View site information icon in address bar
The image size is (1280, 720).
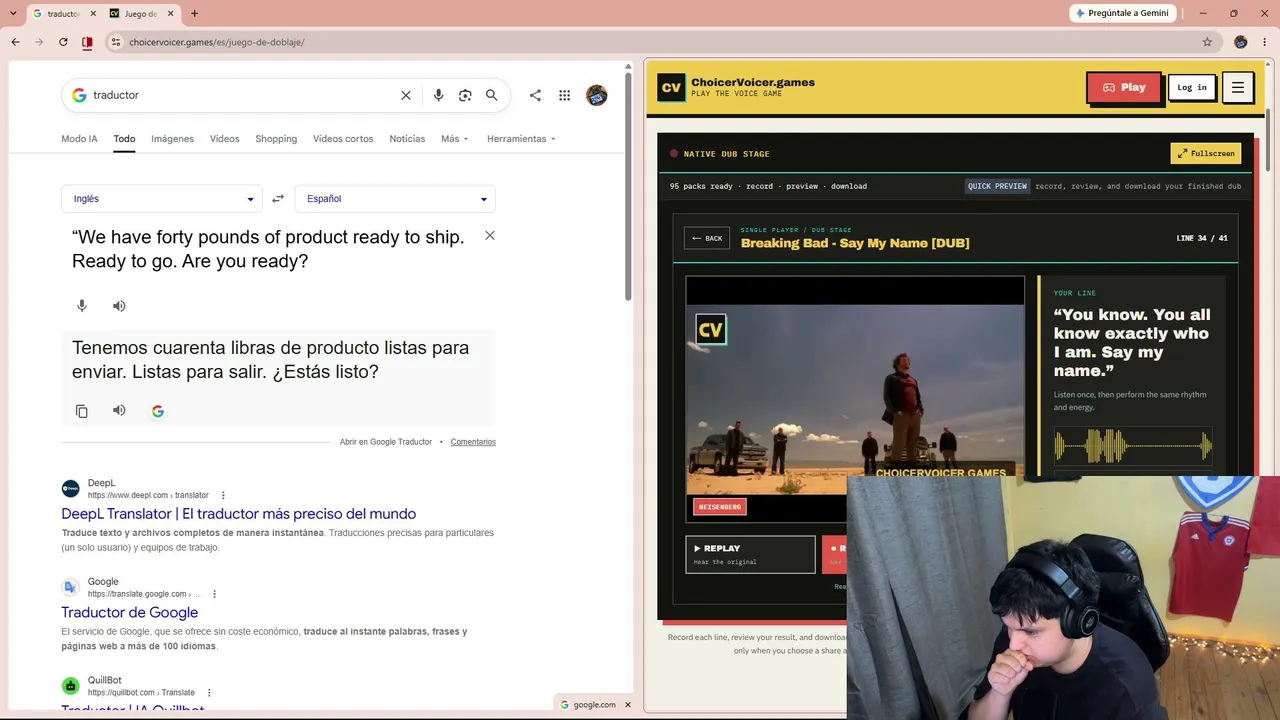pyautogui.click(x=116, y=42)
